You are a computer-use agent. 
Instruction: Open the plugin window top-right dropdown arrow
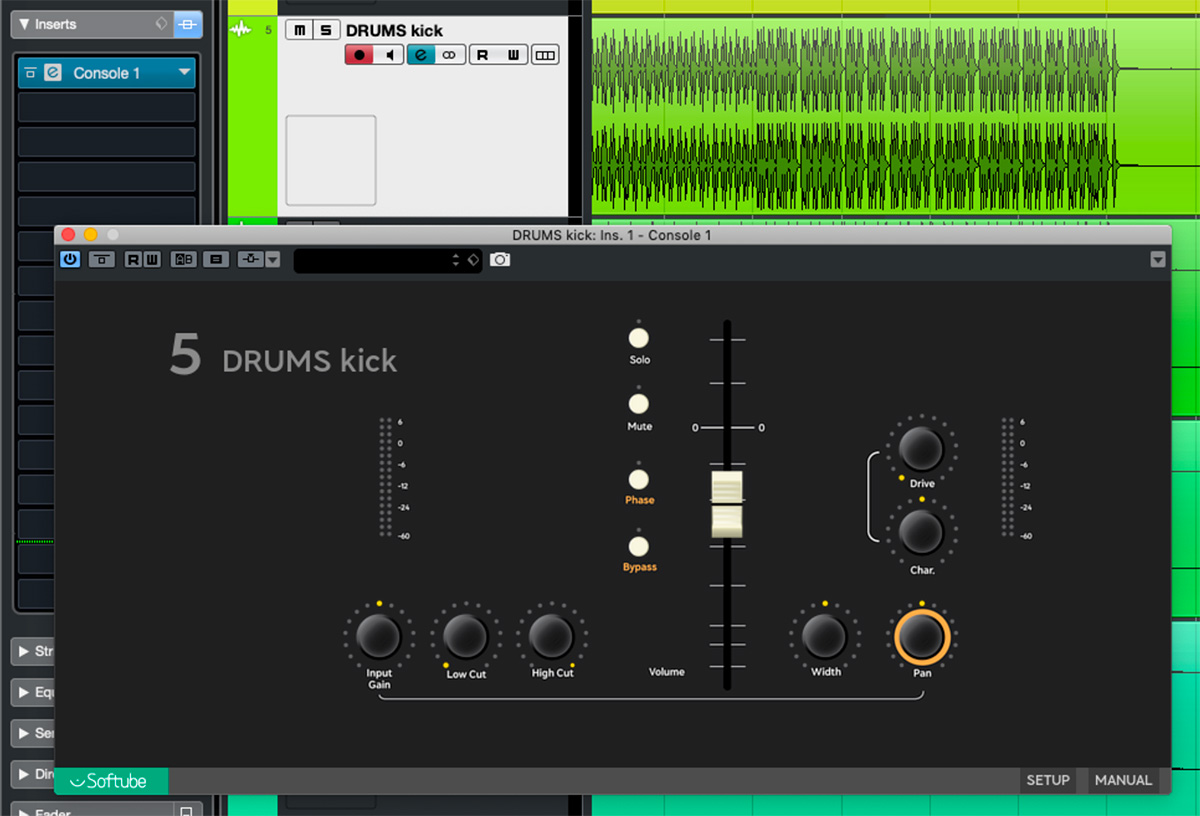1157,260
